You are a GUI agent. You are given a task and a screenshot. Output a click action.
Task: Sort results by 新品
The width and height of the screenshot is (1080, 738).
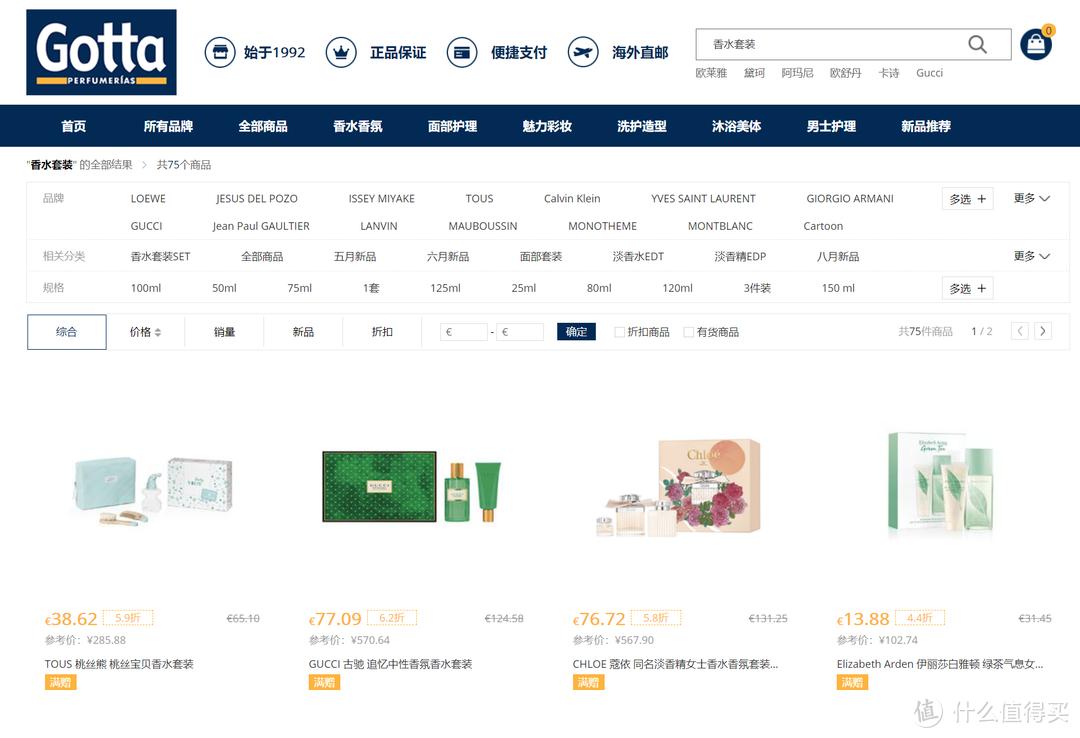point(303,332)
